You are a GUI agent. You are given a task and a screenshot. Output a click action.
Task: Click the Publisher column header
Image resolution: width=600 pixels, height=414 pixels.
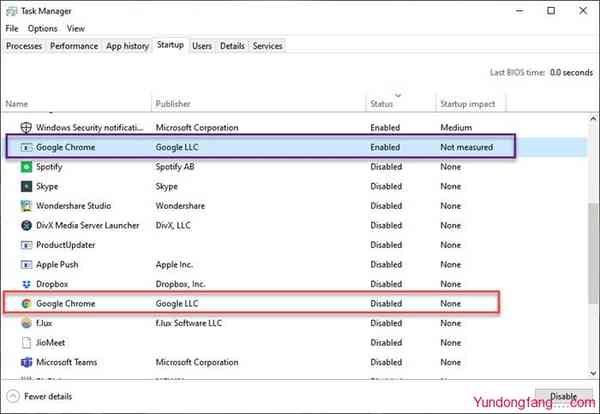pyautogui.click(x=174, y=104)
